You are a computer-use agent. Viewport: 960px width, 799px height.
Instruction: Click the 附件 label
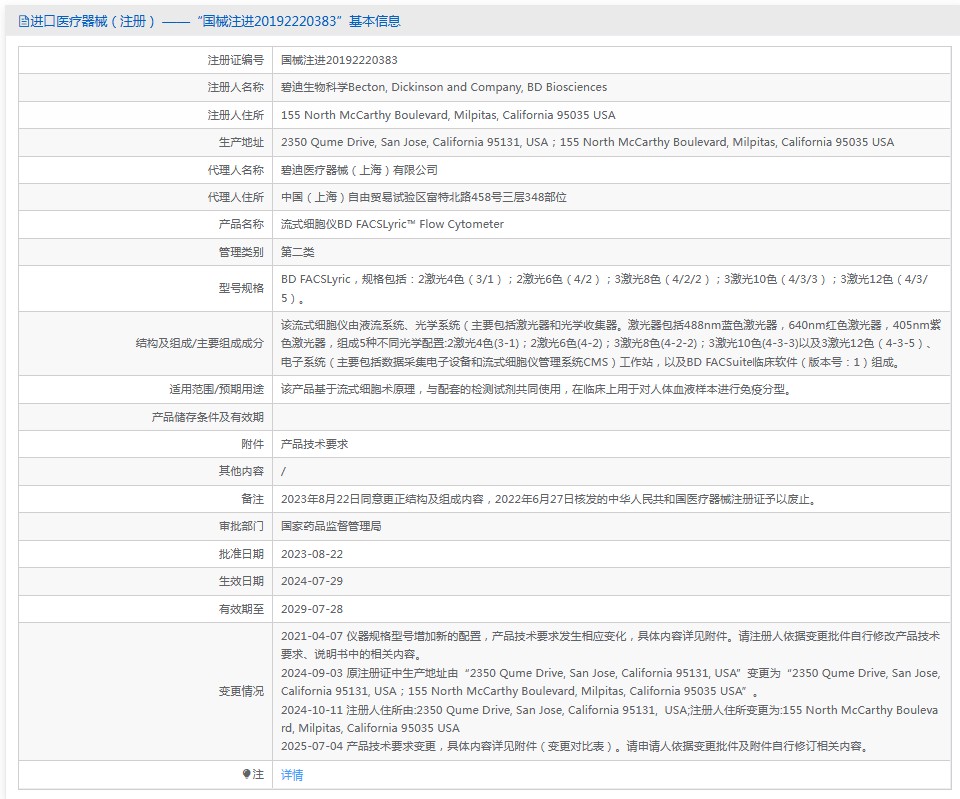point(252,444)
